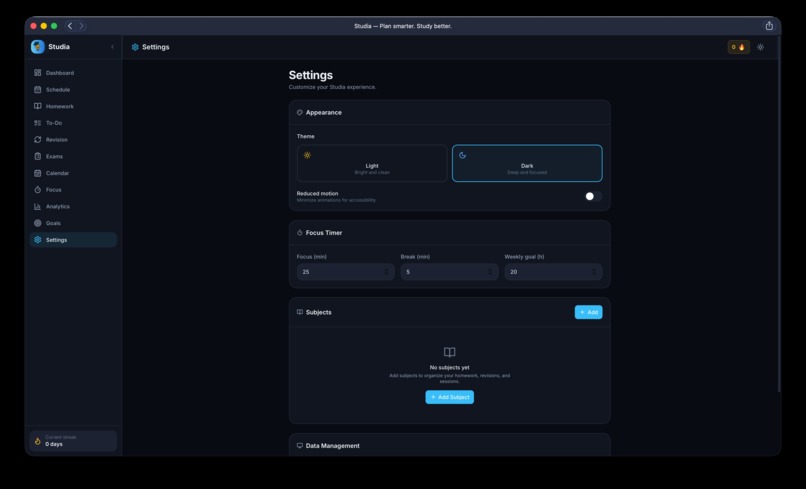Click the page vertical scrollbar
This screenshot has height=489, width=806.
coord(778,213)
